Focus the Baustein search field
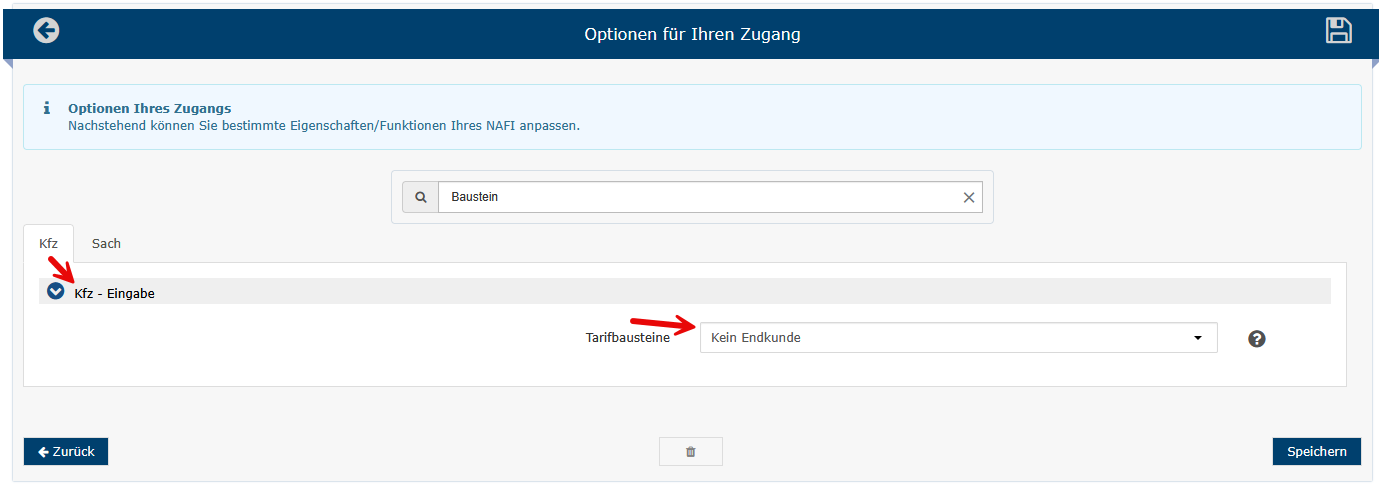The height and width of the screenshot is (486, 1379). tap(699, 197)
